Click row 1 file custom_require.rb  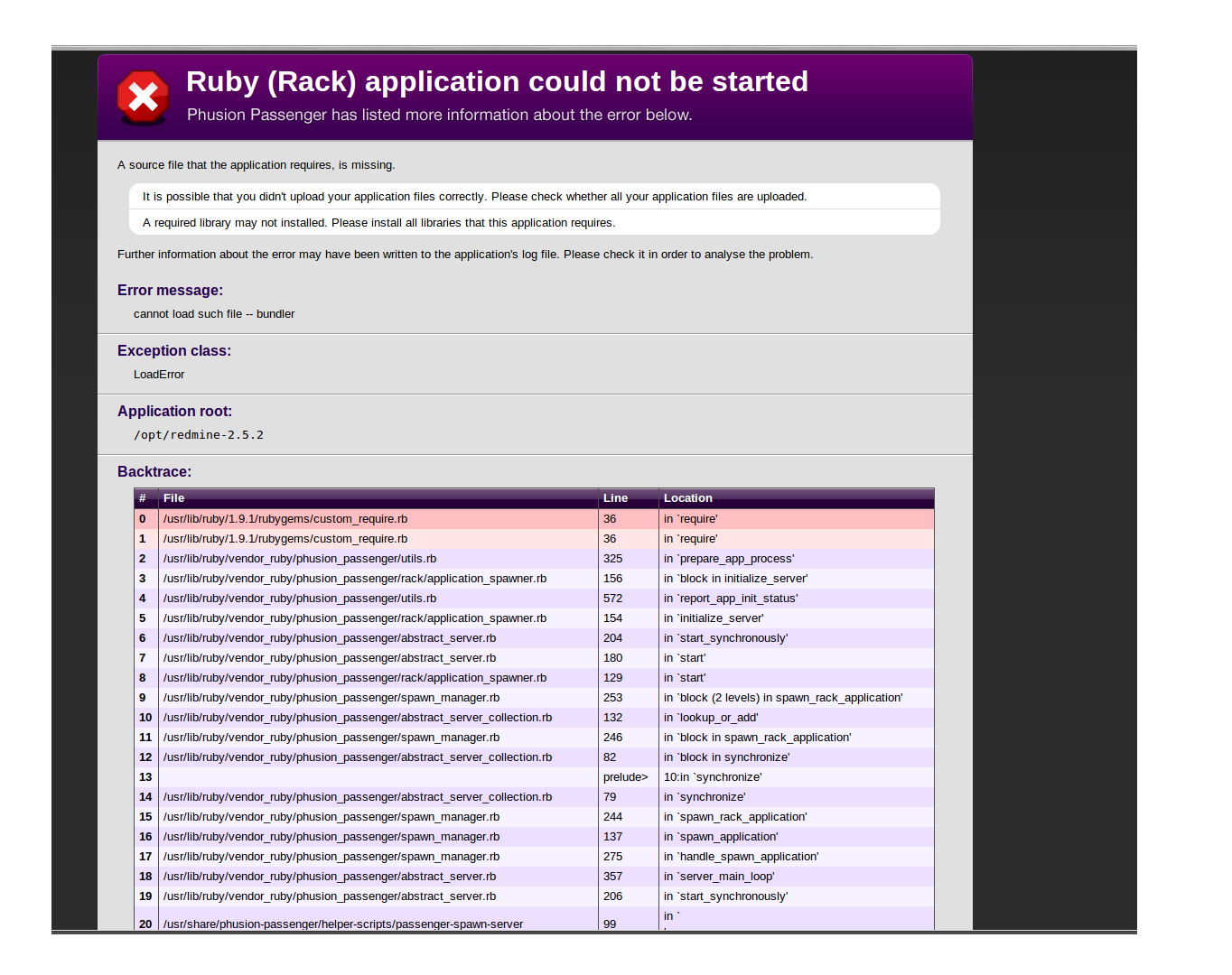285,539
